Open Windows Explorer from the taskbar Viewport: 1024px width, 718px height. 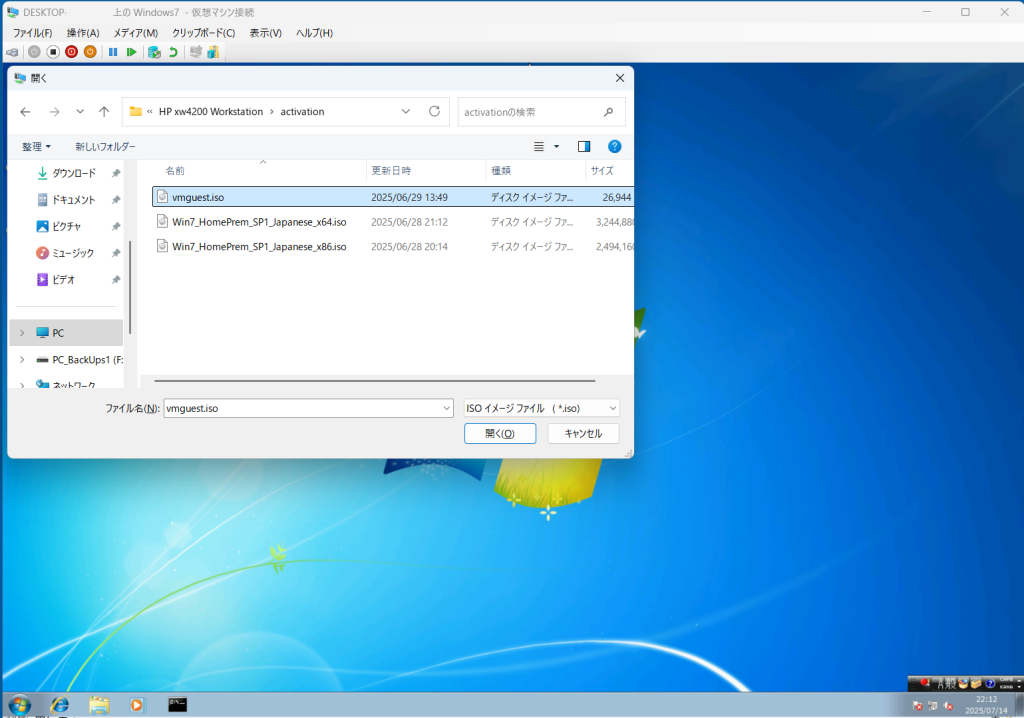(x=99, y=705)
